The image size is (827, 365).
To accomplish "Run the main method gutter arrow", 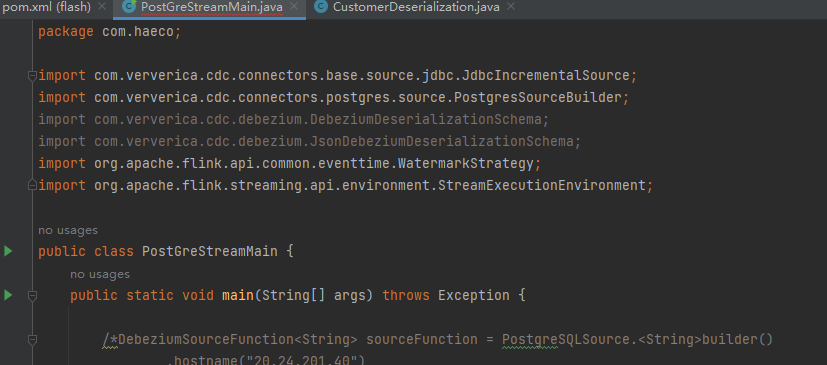I will click(x=8, y=295).
